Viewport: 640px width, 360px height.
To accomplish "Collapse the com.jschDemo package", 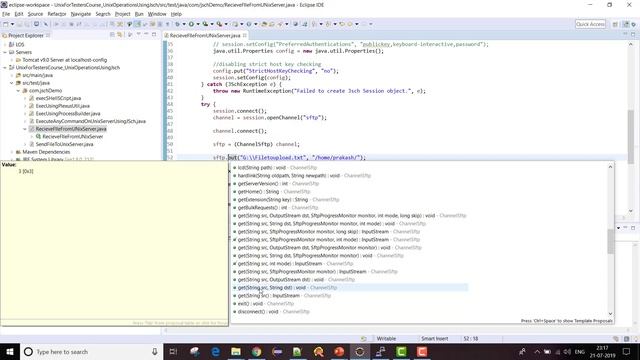I will [18, 91].
